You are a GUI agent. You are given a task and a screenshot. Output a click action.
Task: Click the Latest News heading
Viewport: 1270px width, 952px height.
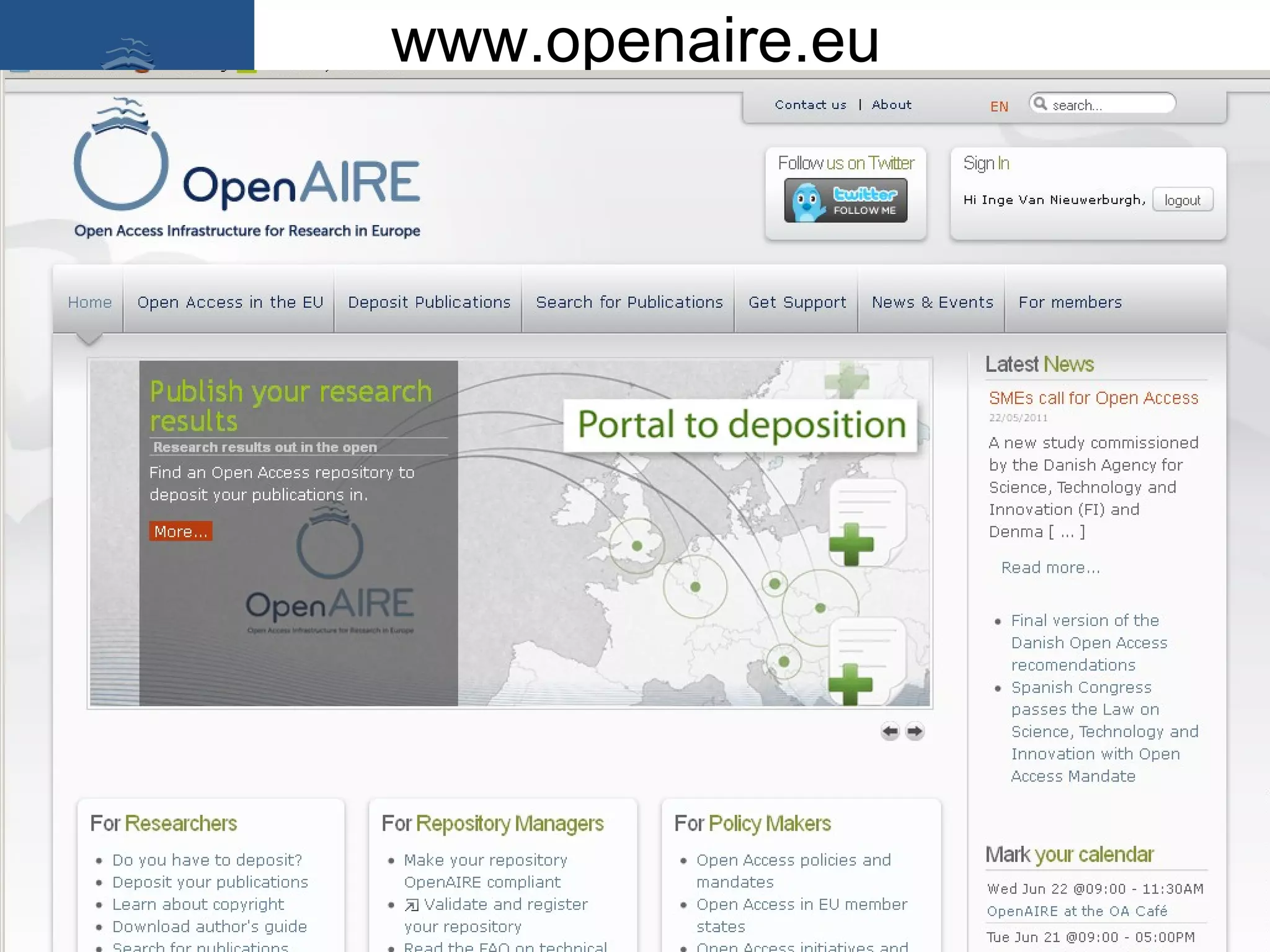tap(1039, 364)
